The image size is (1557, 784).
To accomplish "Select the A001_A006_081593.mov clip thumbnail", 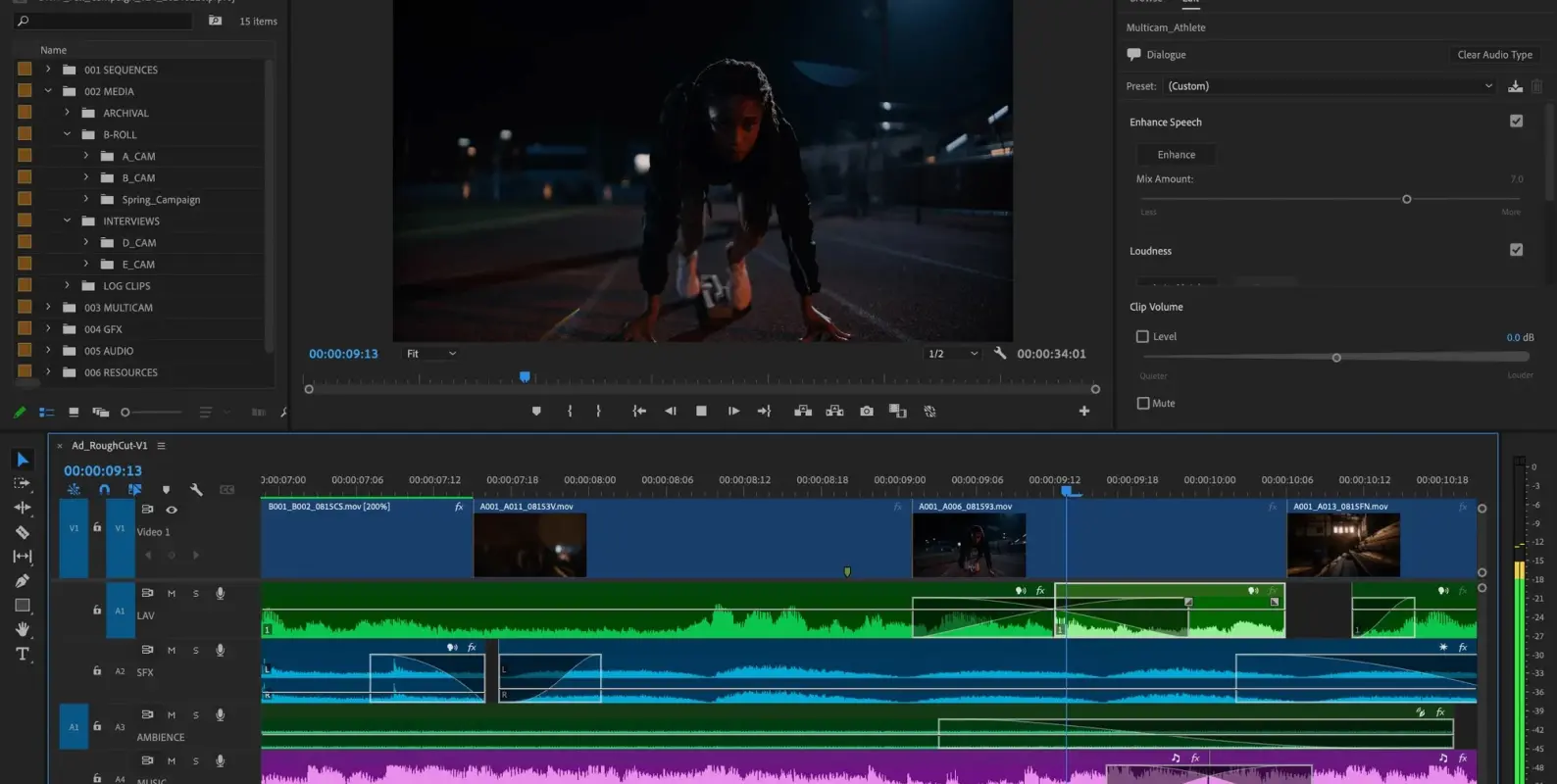I will [x=969, y=545].
